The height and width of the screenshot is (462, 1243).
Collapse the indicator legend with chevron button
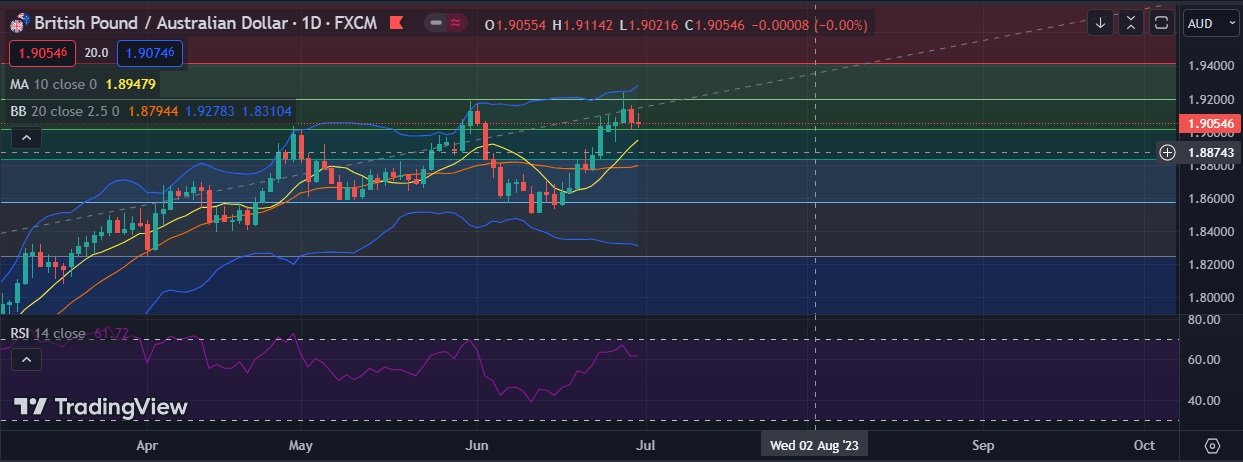[26, 138]
